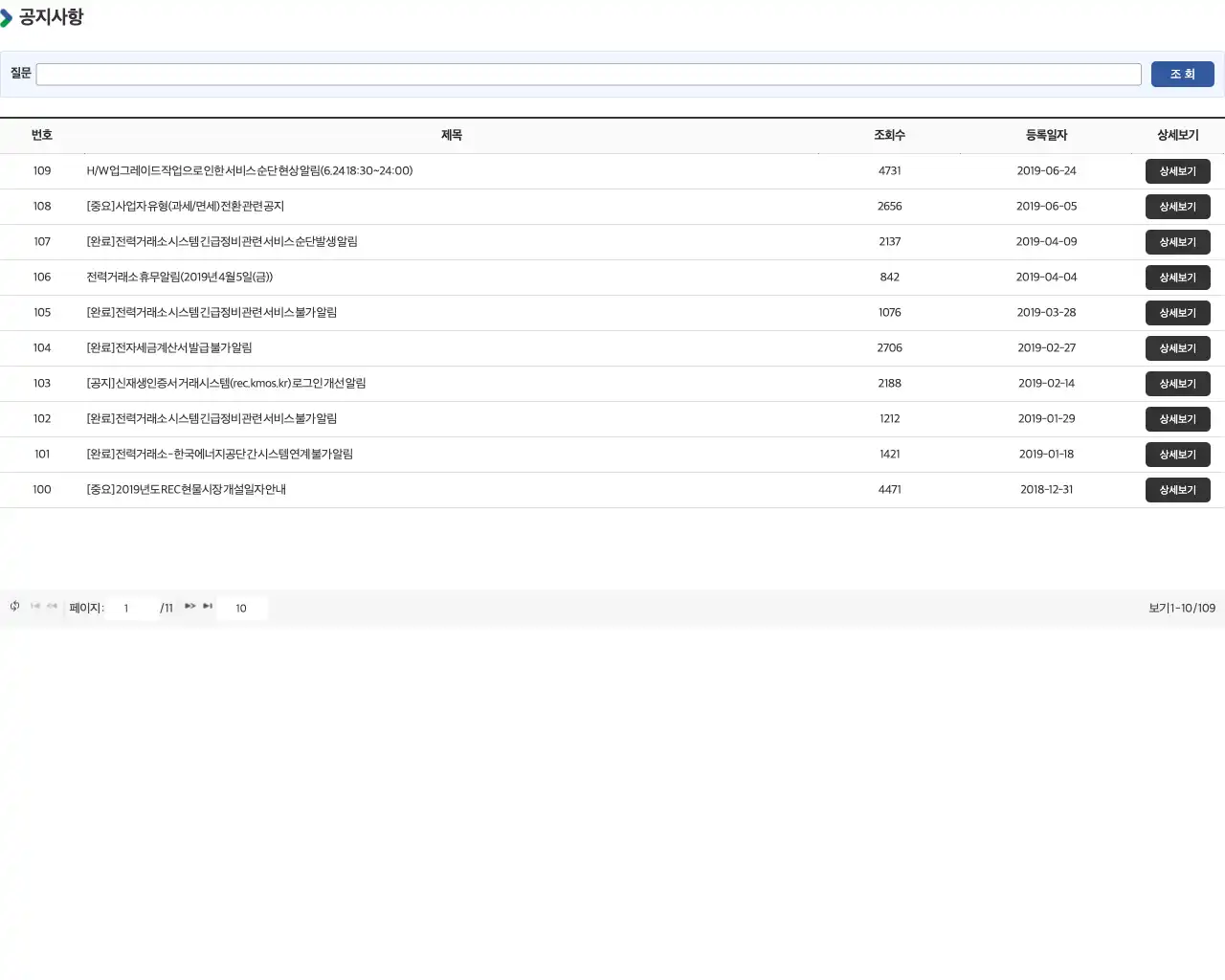
Task: Select 전력거래소휴무알림(2019년4월5일) title
Action: [180, 277]
